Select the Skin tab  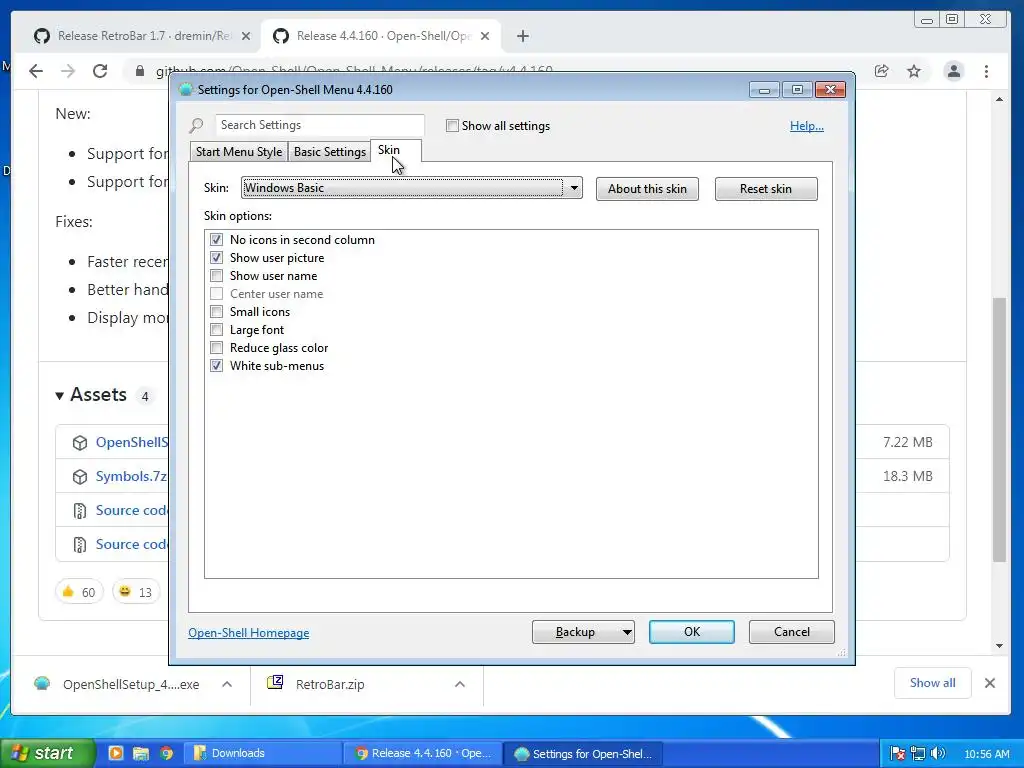pos(396,150)
